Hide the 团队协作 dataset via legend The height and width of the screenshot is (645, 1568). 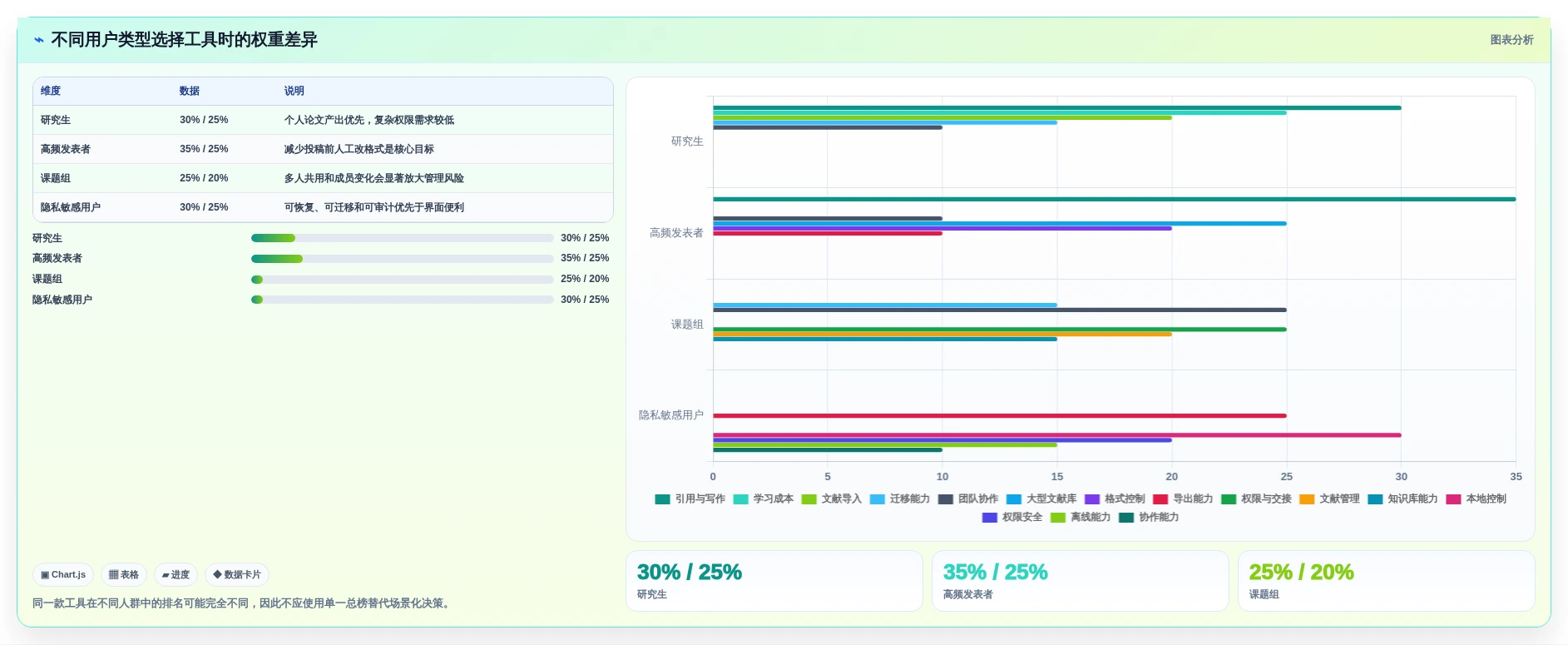[968, 499]
